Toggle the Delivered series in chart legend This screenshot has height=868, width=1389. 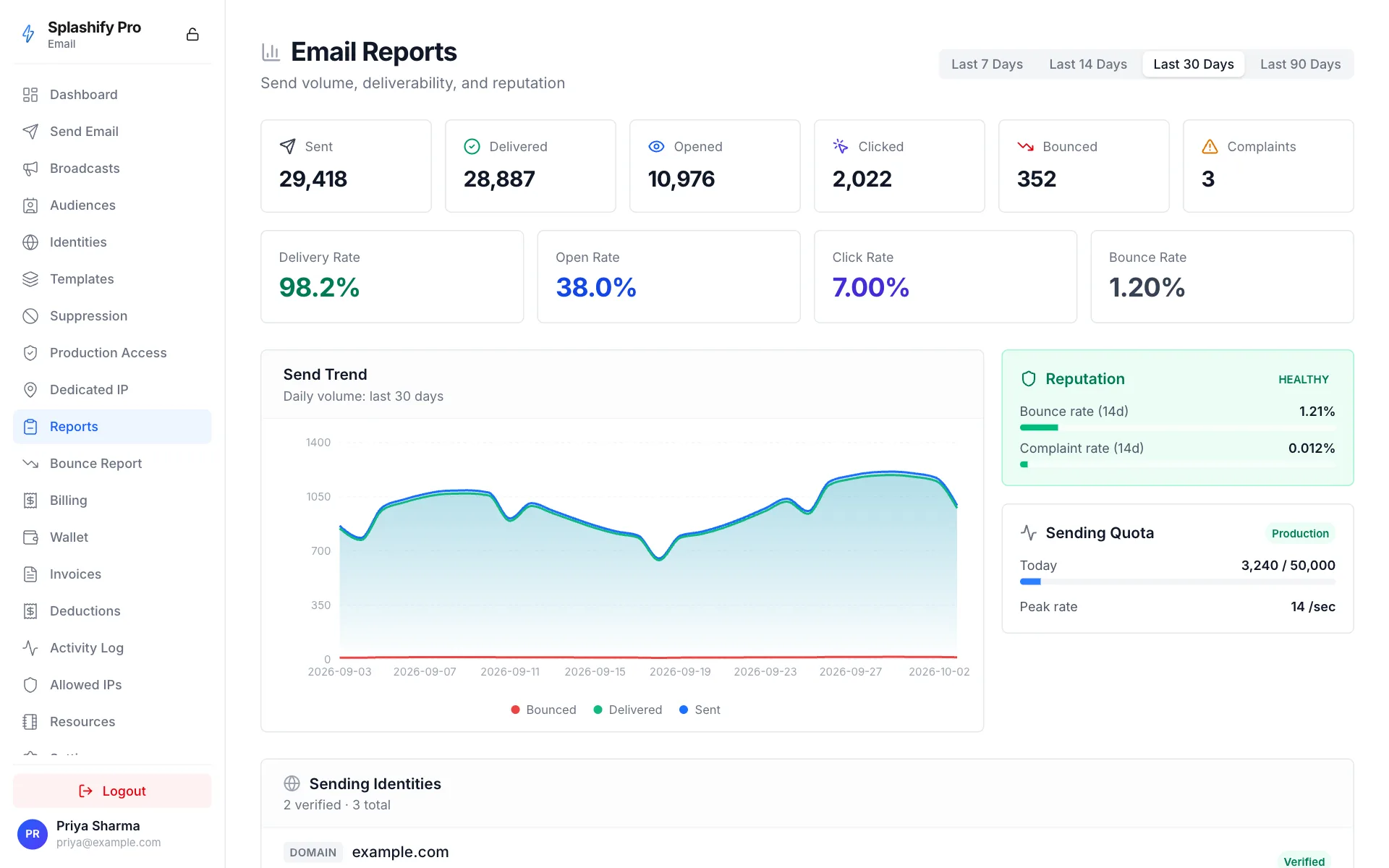pyautogui.click(x=627, y=710)
